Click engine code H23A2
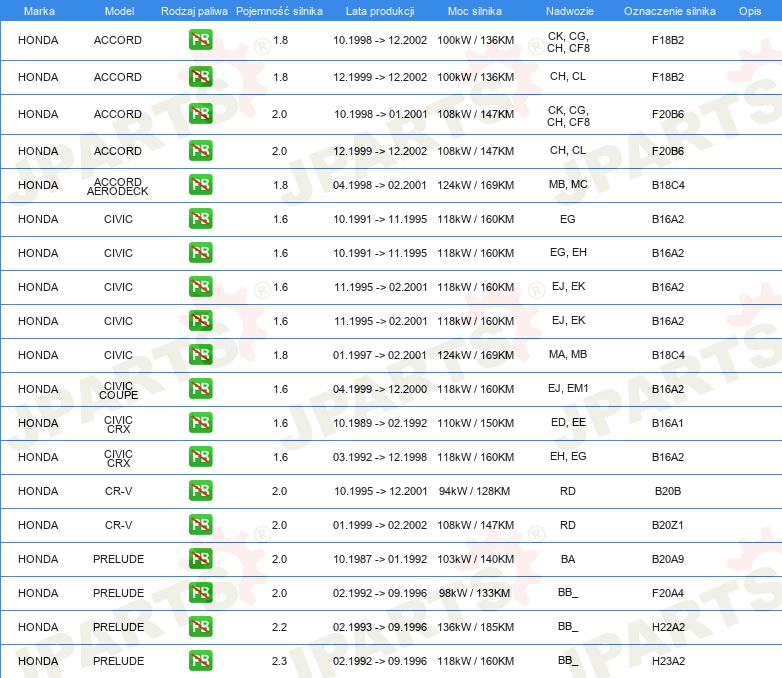782x678 pixels. [x=668, y=661]
